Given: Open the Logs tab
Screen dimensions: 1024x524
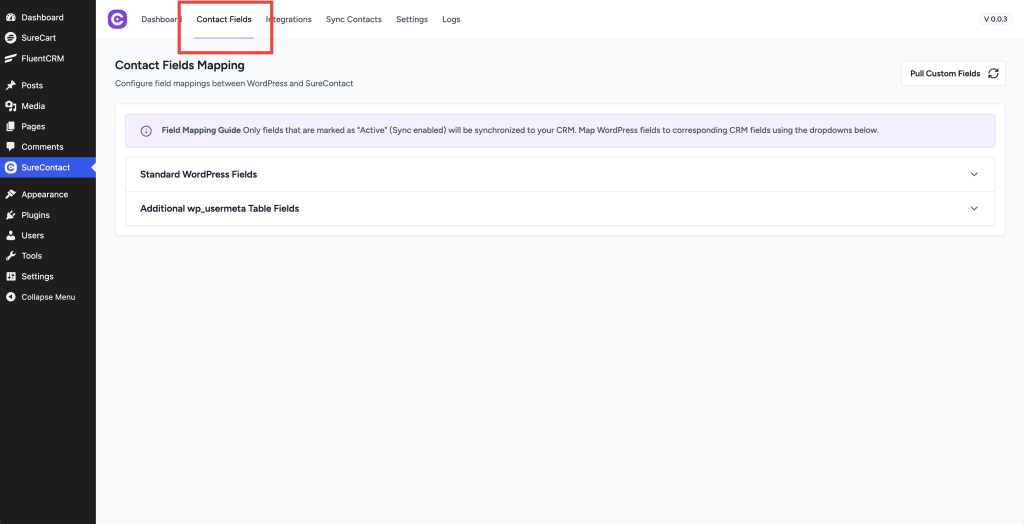Looking at the screenshot, I should click(451, 20).
